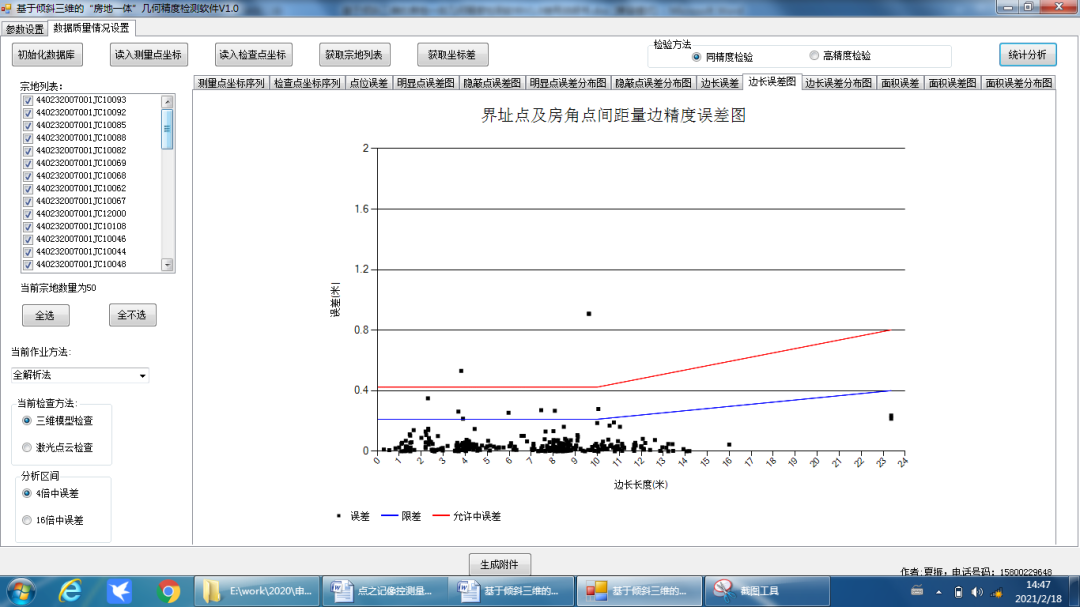Choose 激光点云检查 as check method
This screenshot has width=1080, height=607.
[x=27, y=447]
